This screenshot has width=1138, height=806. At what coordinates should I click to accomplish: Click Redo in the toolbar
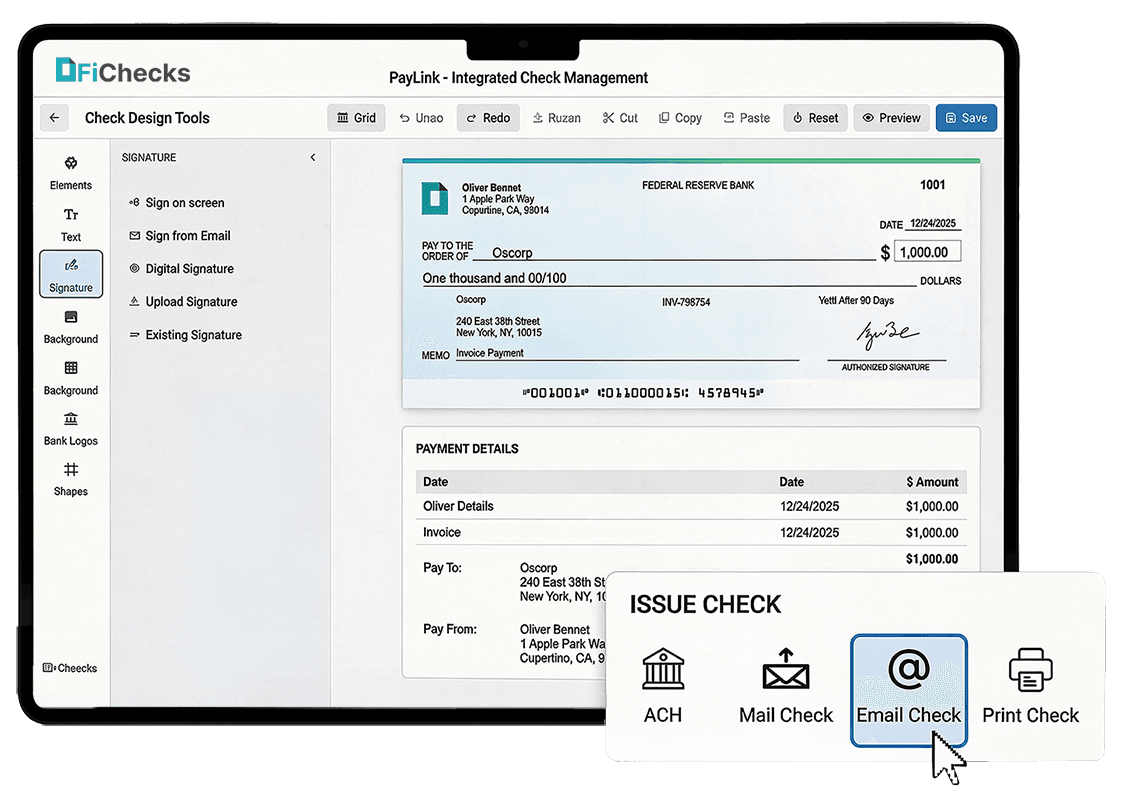point(488,118)
